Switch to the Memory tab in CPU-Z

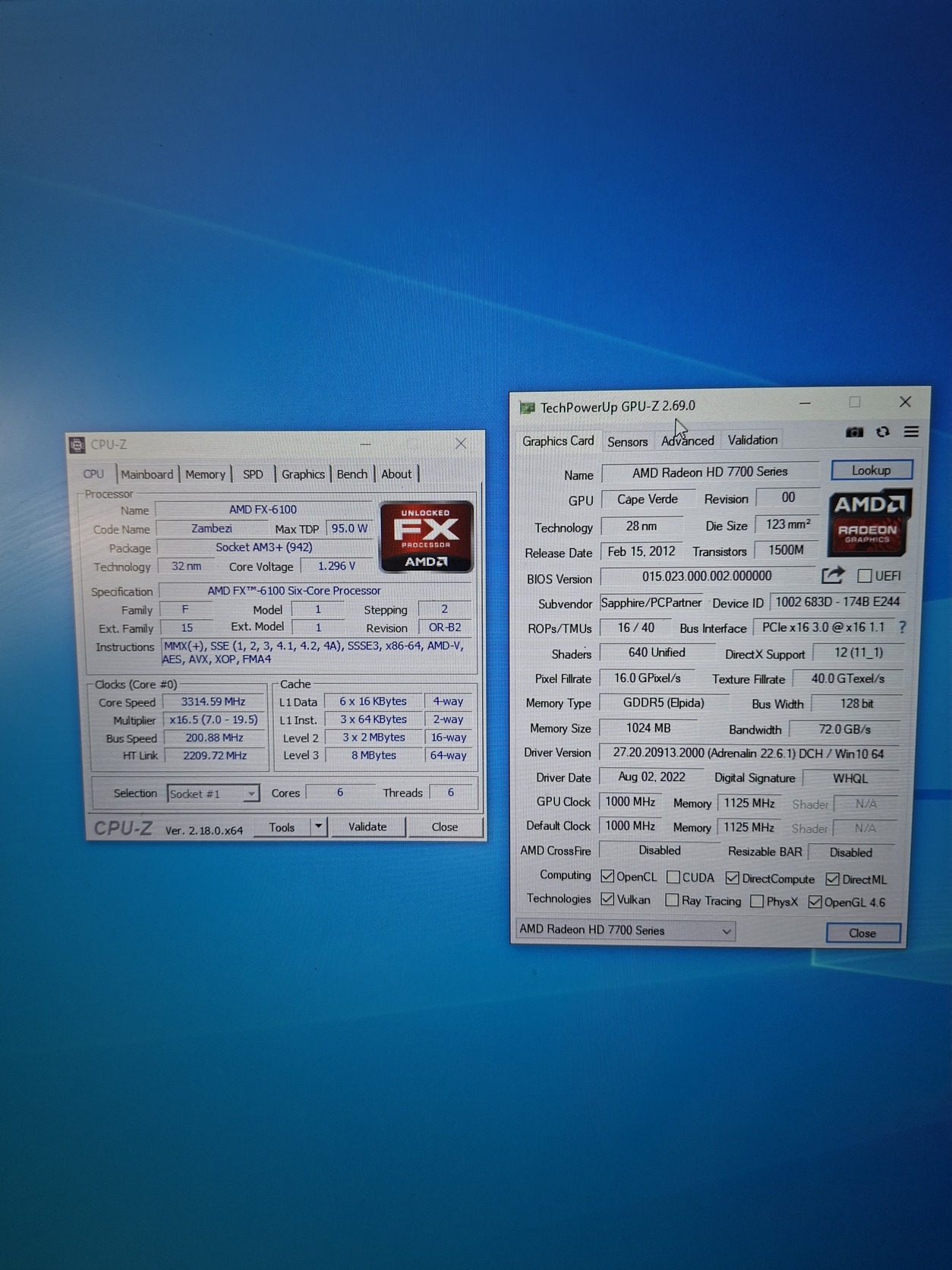(205, 474)
